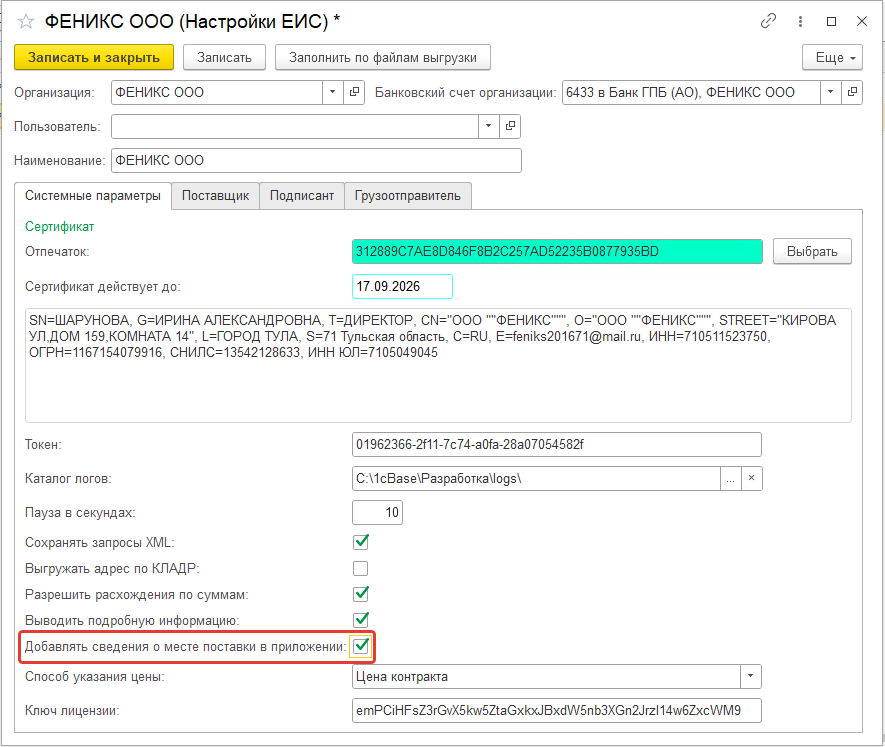Click the Токен input field

click(557, 444)
